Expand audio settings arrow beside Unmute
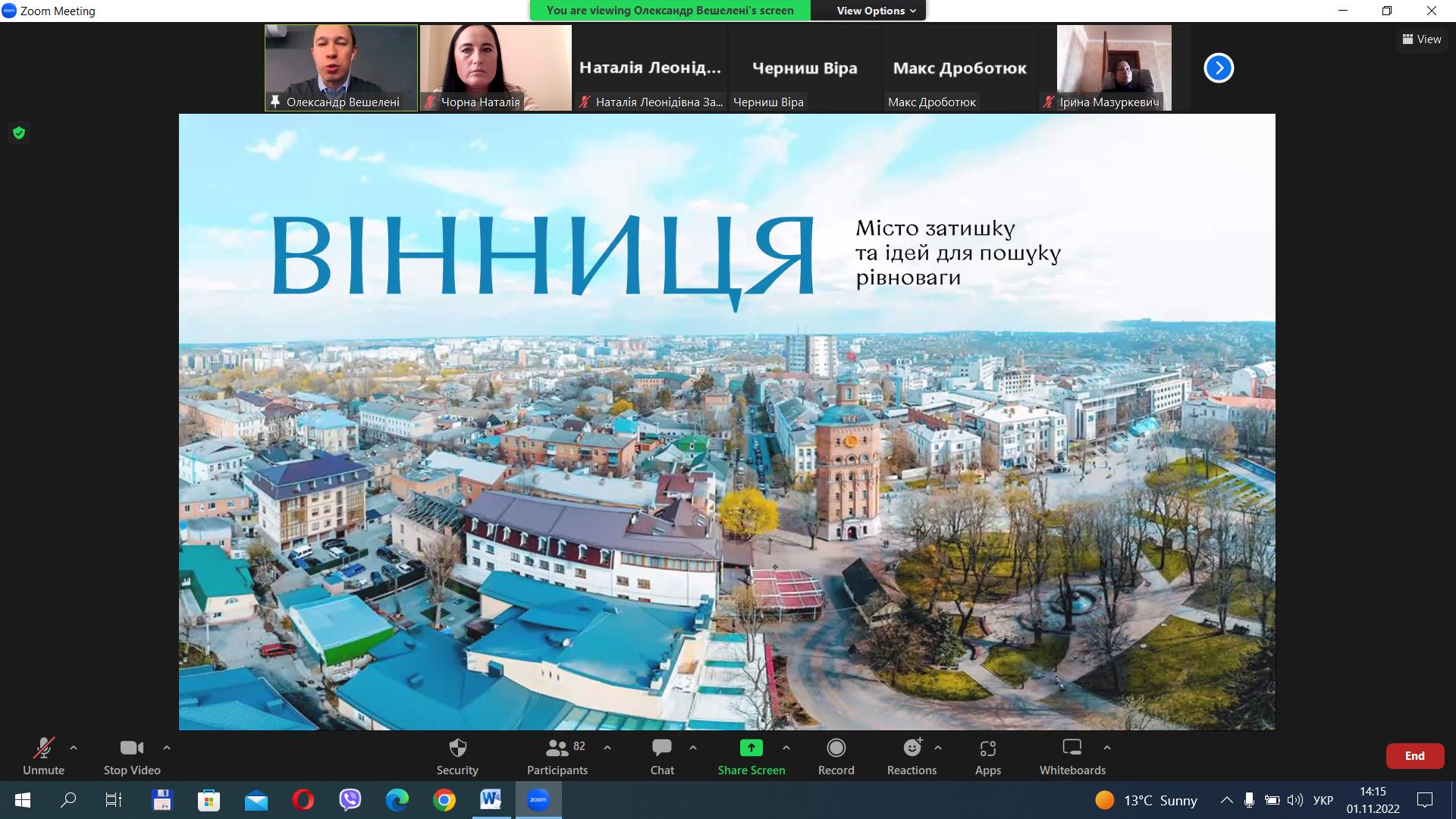 pos(74,748)
